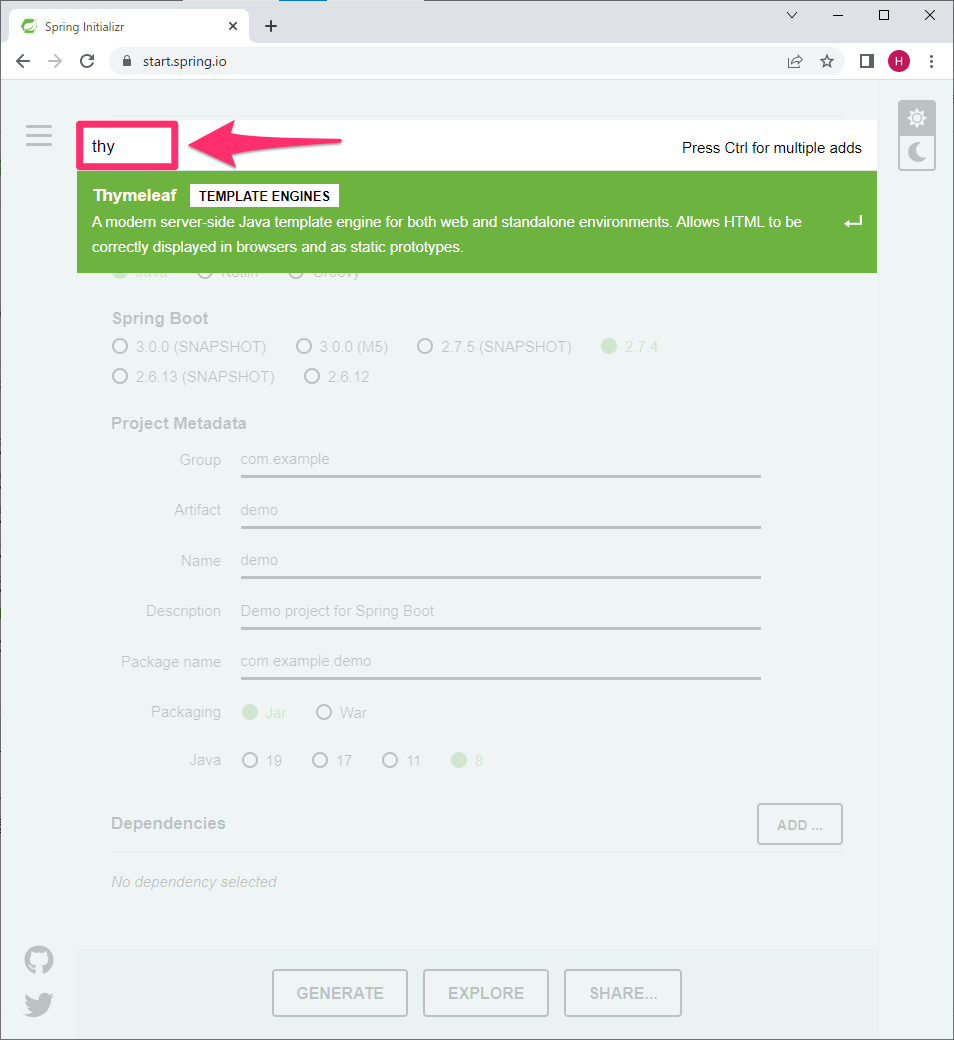Select the Spring Initializr tab

point(129,27)
